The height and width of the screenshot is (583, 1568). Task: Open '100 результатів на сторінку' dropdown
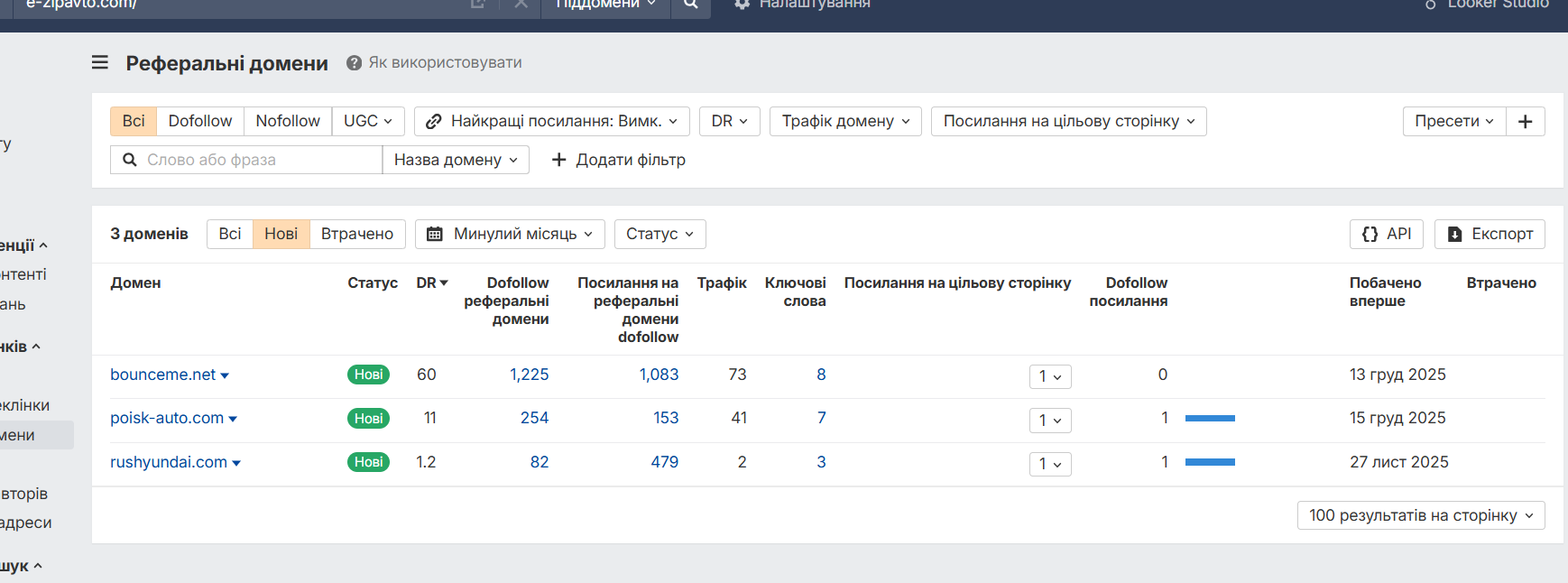pos(1421,516)
